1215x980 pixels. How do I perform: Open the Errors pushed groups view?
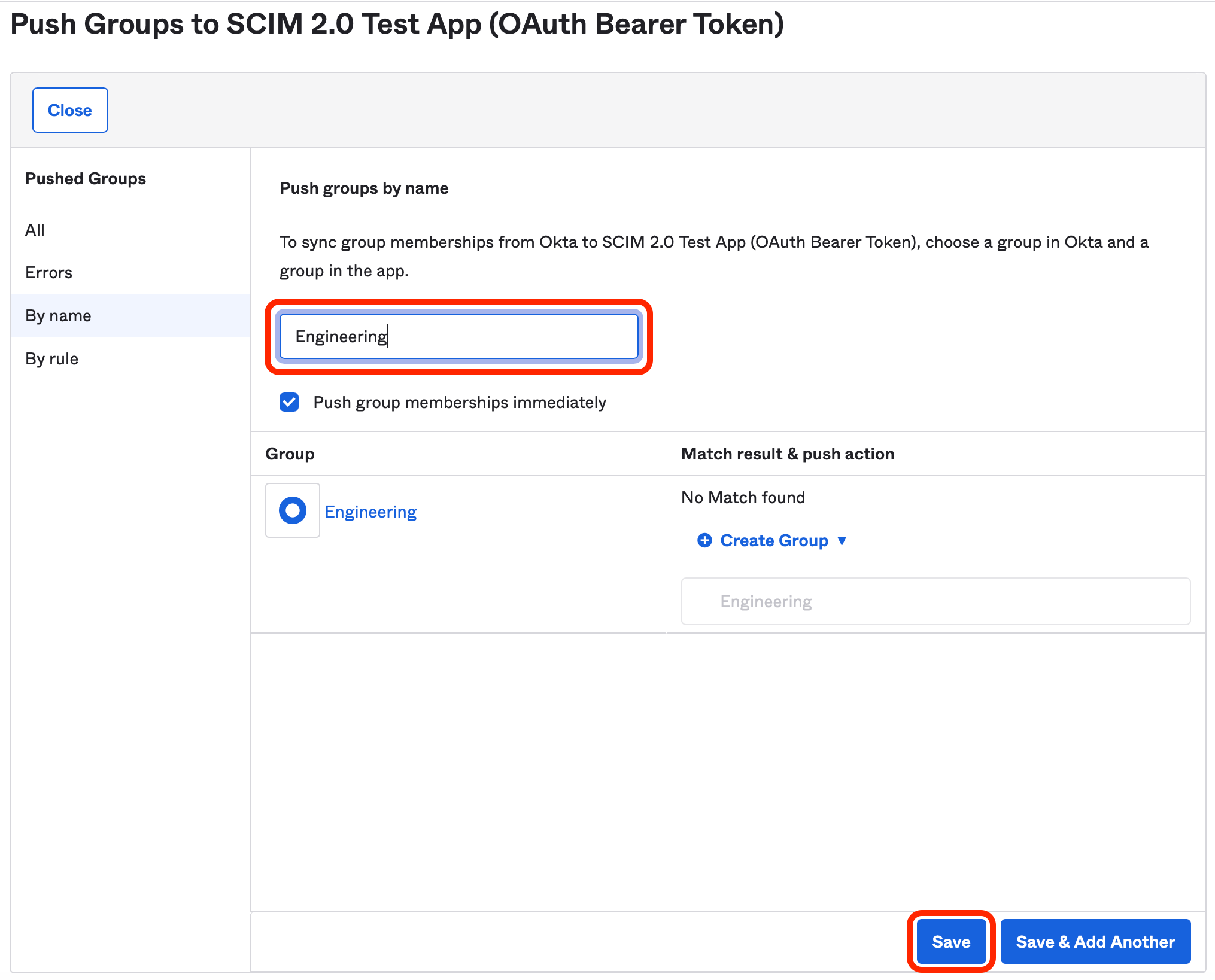[x=48, y=273]
